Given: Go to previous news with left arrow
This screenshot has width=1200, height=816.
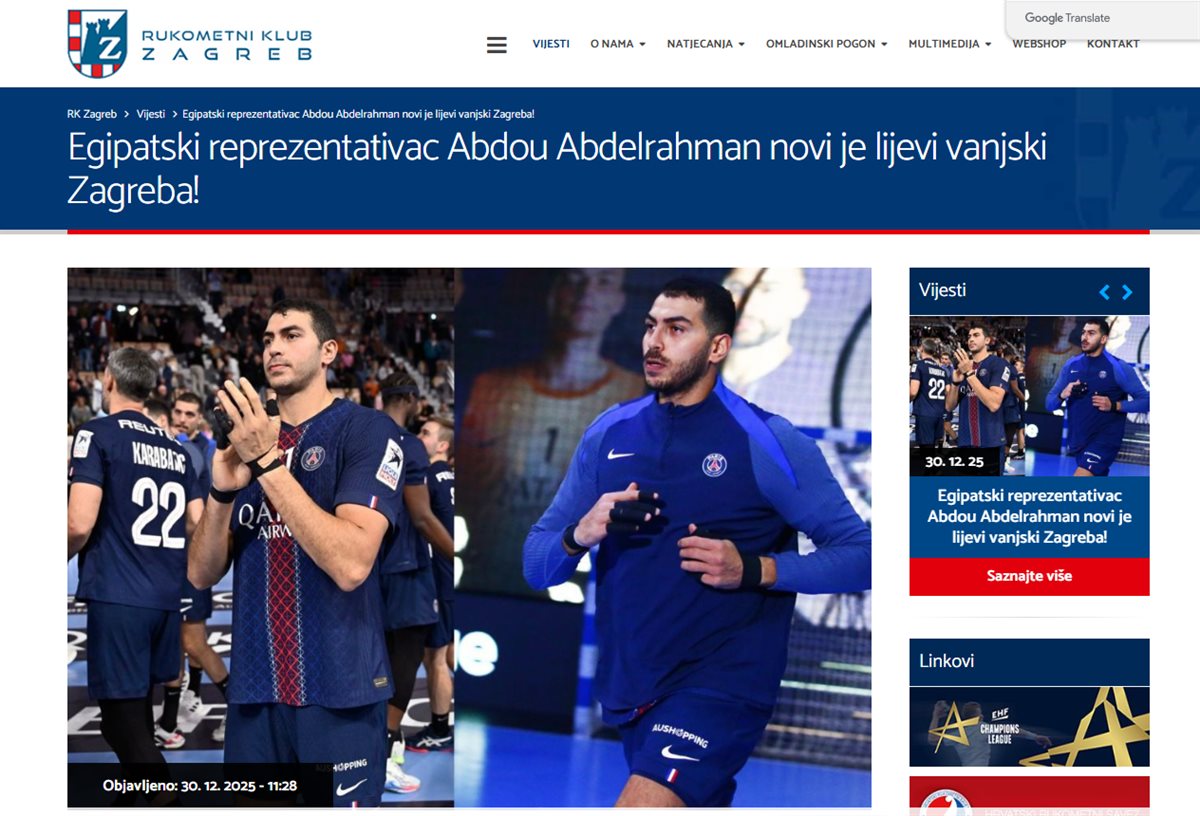Looking at the screenshot, I should pyautogui.click(x=1104, y=292).
